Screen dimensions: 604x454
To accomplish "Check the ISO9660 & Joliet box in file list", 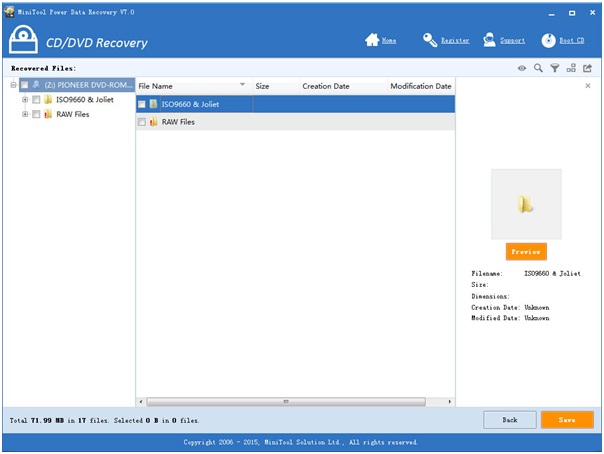I will (x=142, y=104).
